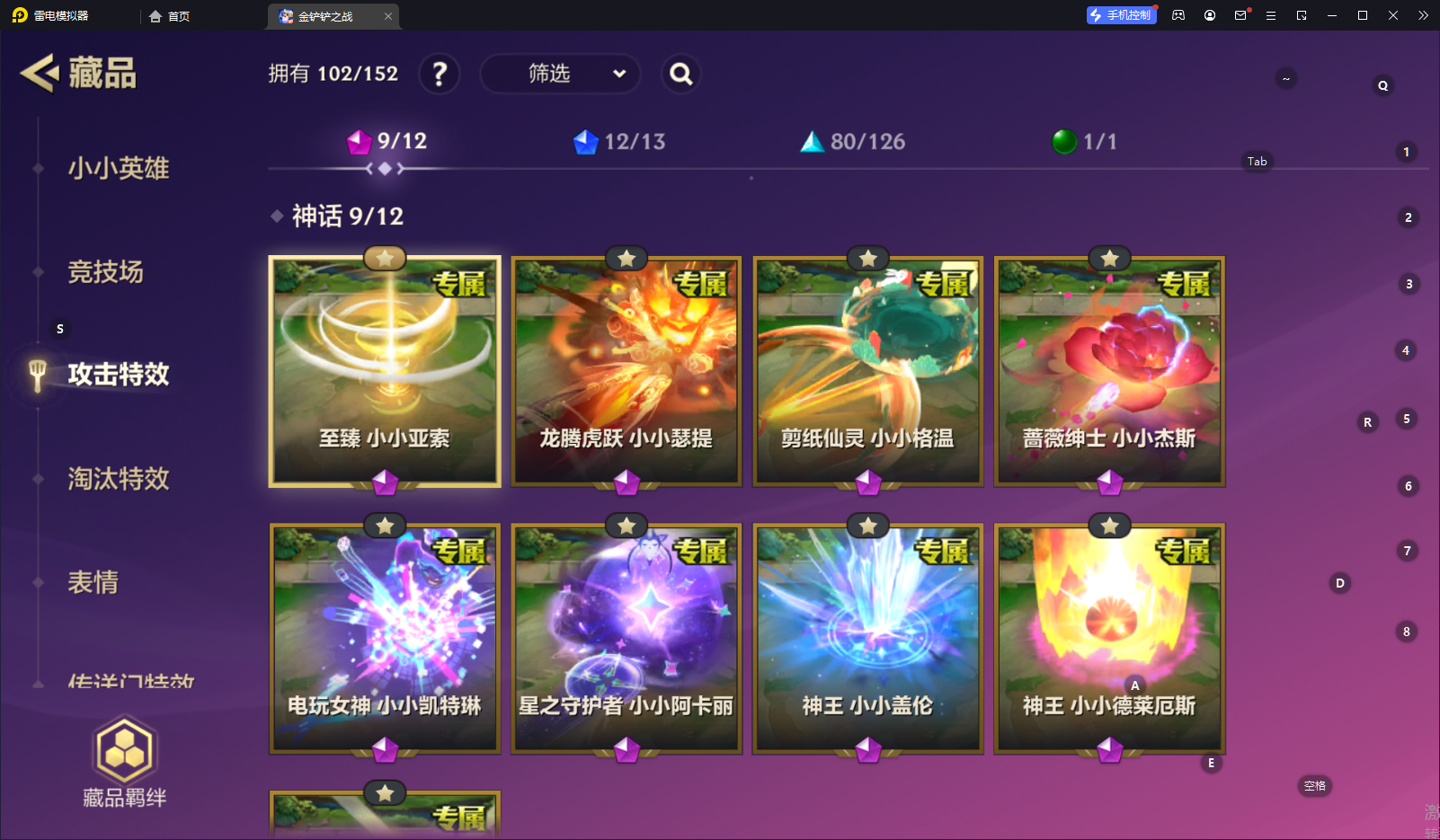Open the gamepad icon in emulator title bar
1440x840 pixels.
pos(1178,15)
